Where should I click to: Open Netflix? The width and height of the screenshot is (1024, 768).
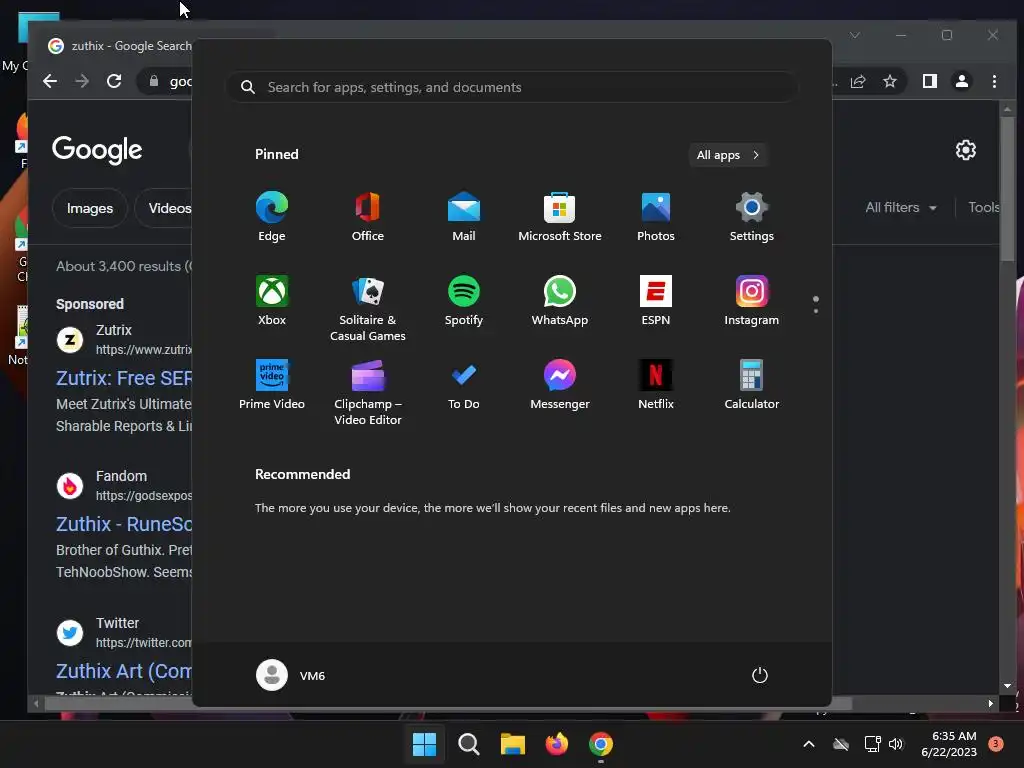(x=656, y=385)
